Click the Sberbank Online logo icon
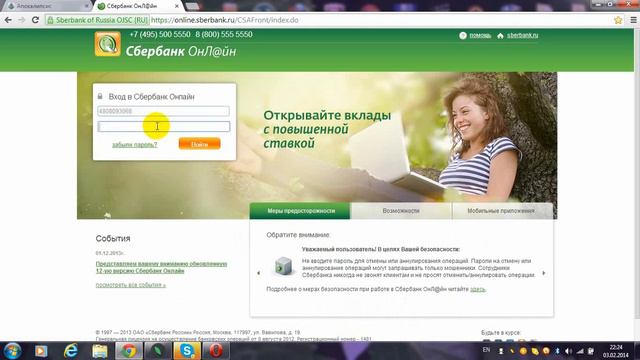This screenshot has height=360, width=640. [108, 44]
